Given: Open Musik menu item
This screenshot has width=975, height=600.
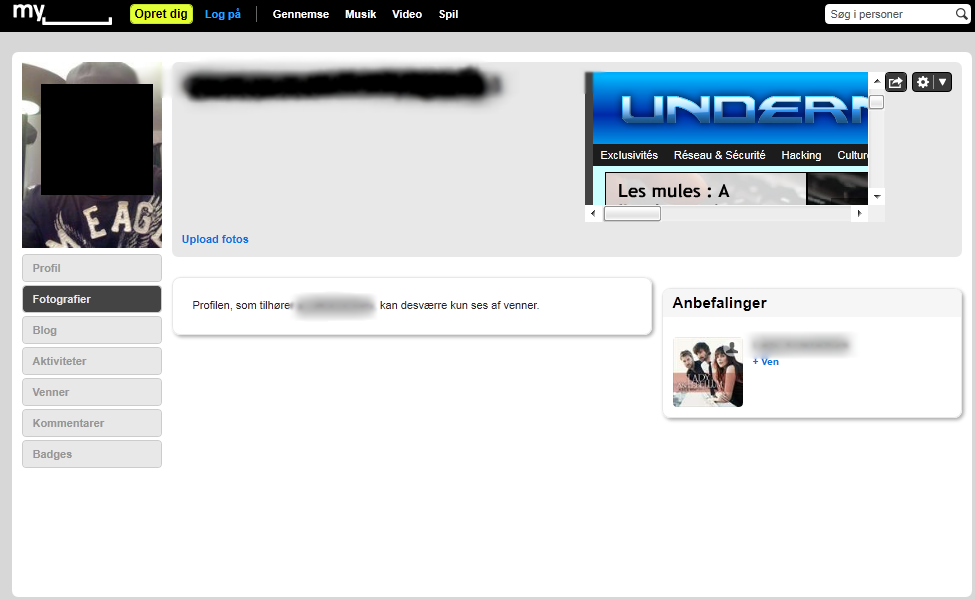Looking at the screenshot, I should pos(361,14).
